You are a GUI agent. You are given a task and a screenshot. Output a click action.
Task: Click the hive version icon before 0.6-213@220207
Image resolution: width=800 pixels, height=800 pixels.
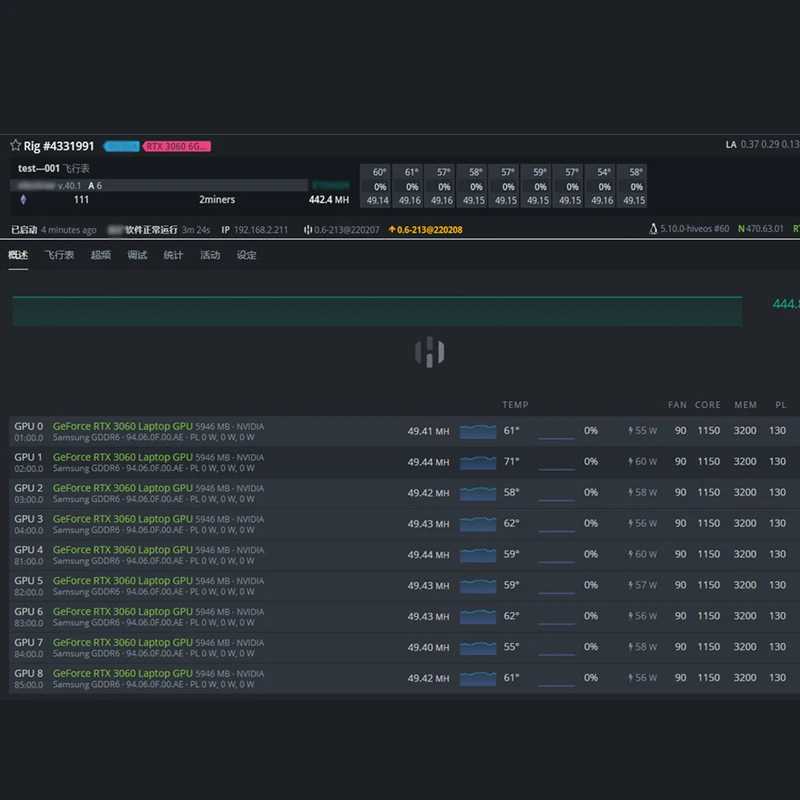click(308, 230)
